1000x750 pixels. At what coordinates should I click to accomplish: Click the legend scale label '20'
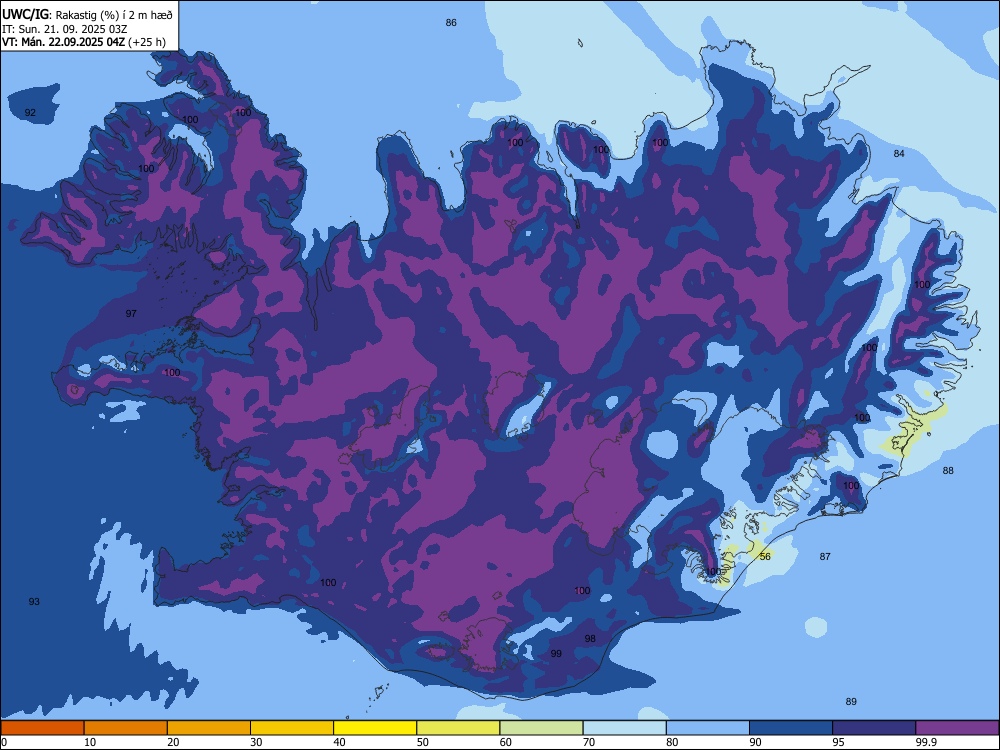pos(173,742)
